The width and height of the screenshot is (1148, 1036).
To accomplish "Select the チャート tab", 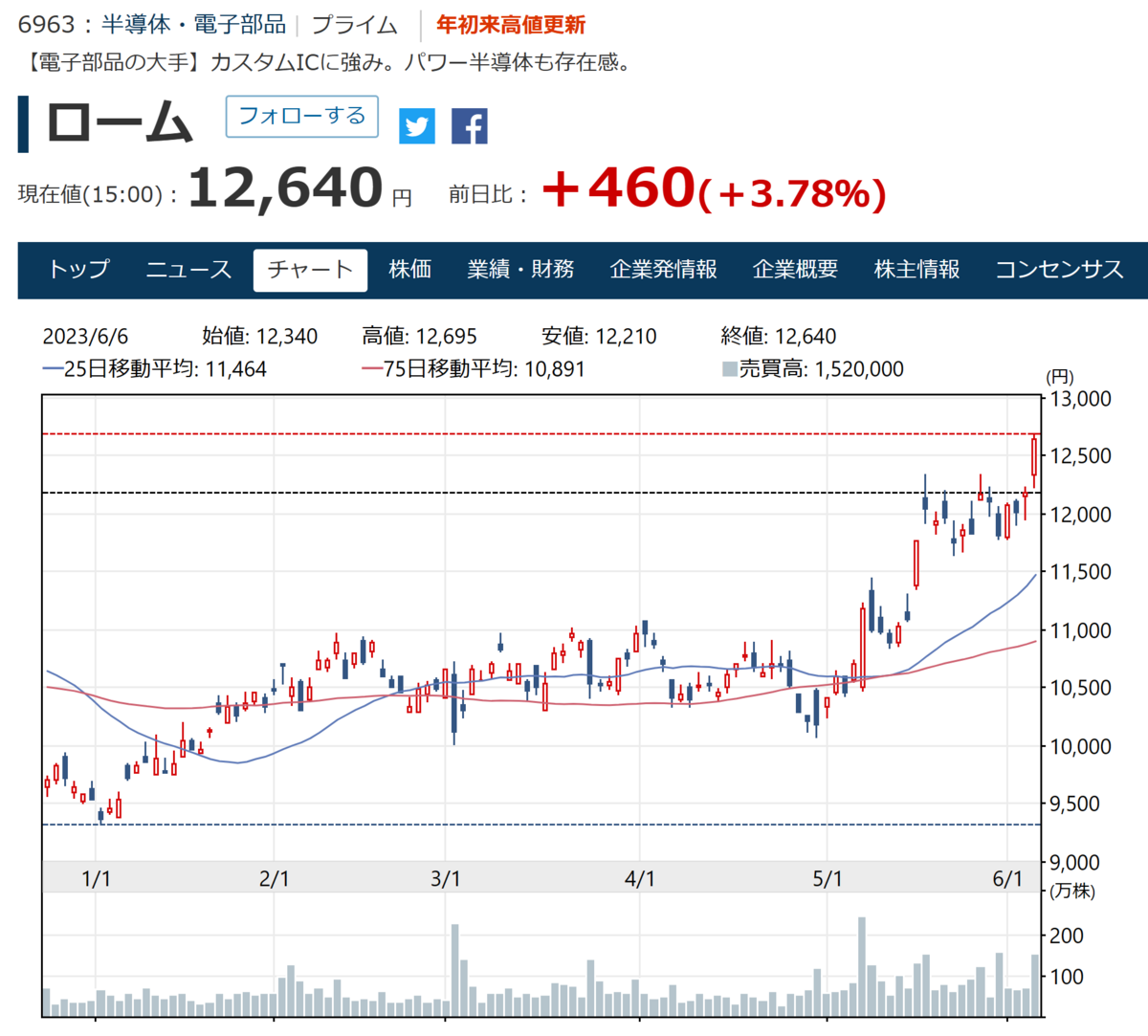I will [311, 270].
